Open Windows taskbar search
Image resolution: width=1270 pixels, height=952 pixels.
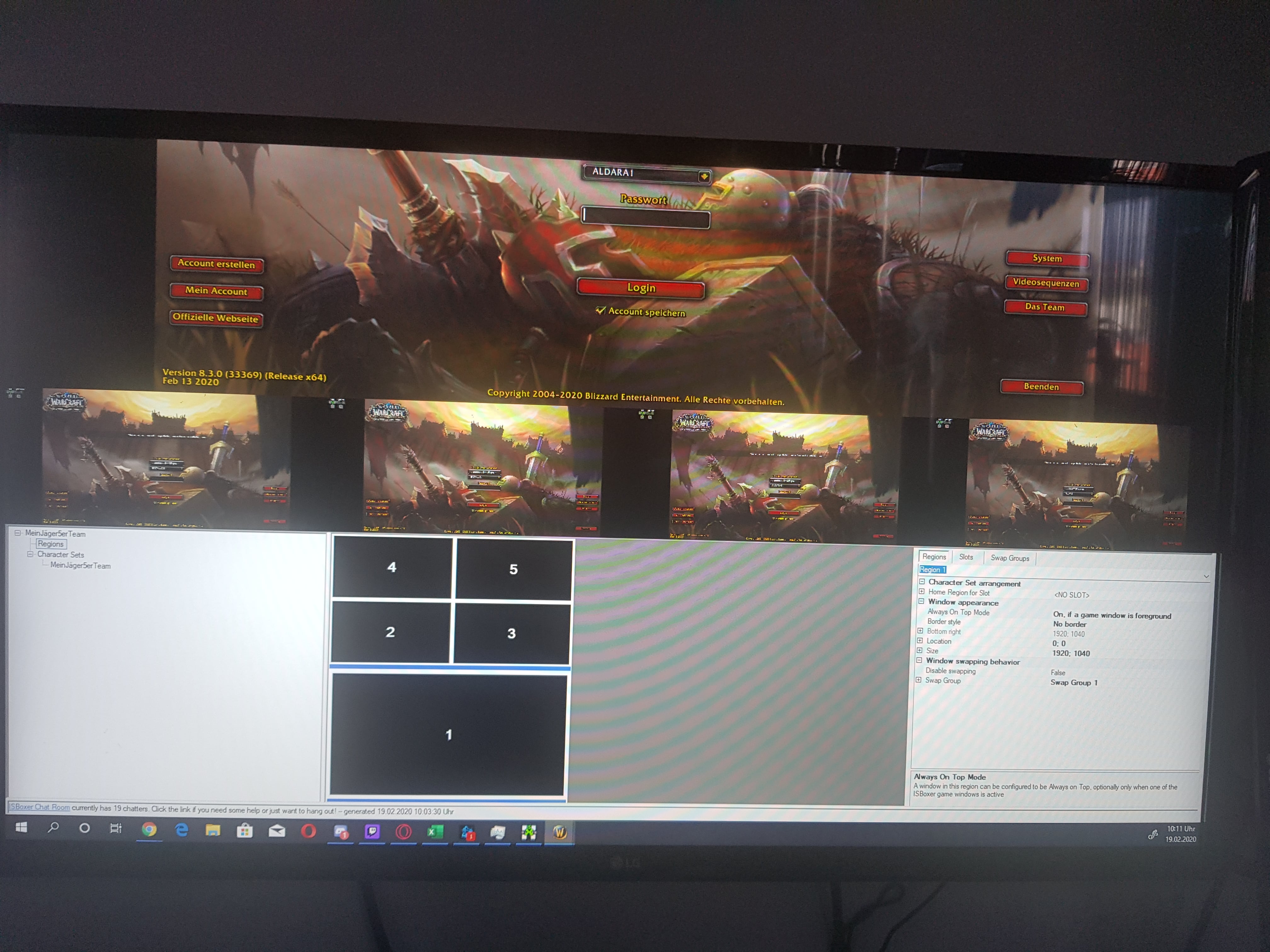click(54, 827)
